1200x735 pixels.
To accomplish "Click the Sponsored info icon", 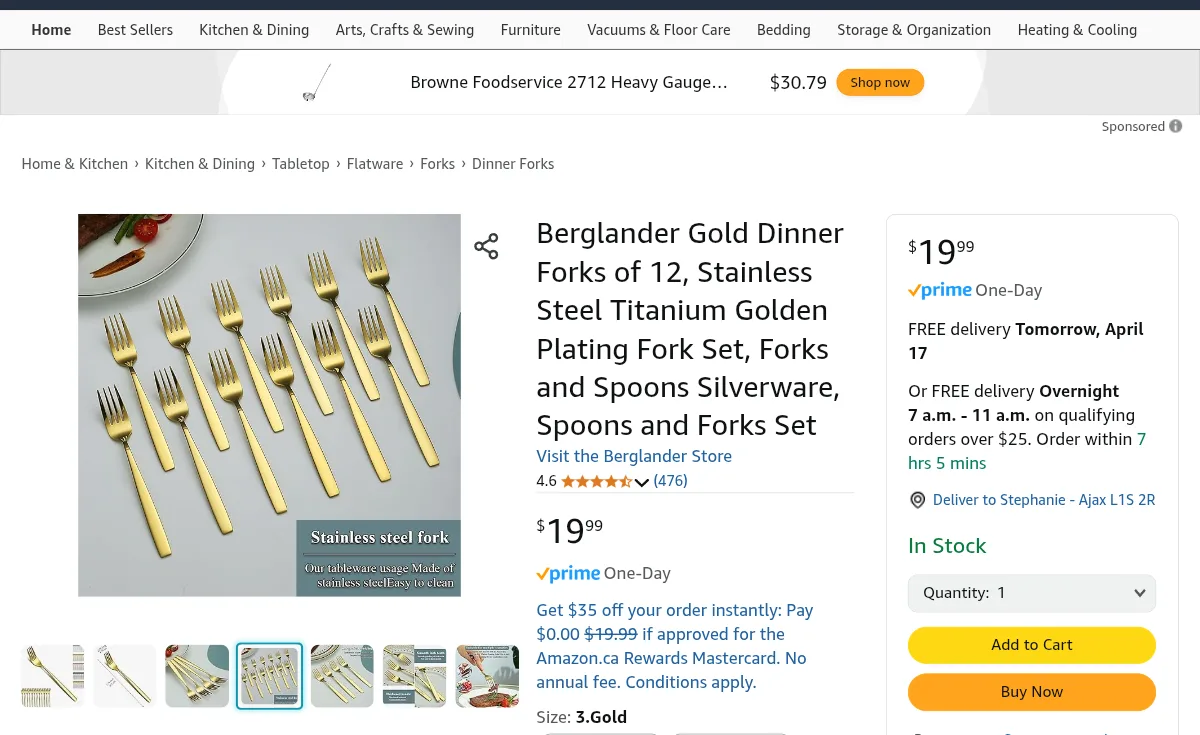I will pyautogui.click(x=1176, y=126).
